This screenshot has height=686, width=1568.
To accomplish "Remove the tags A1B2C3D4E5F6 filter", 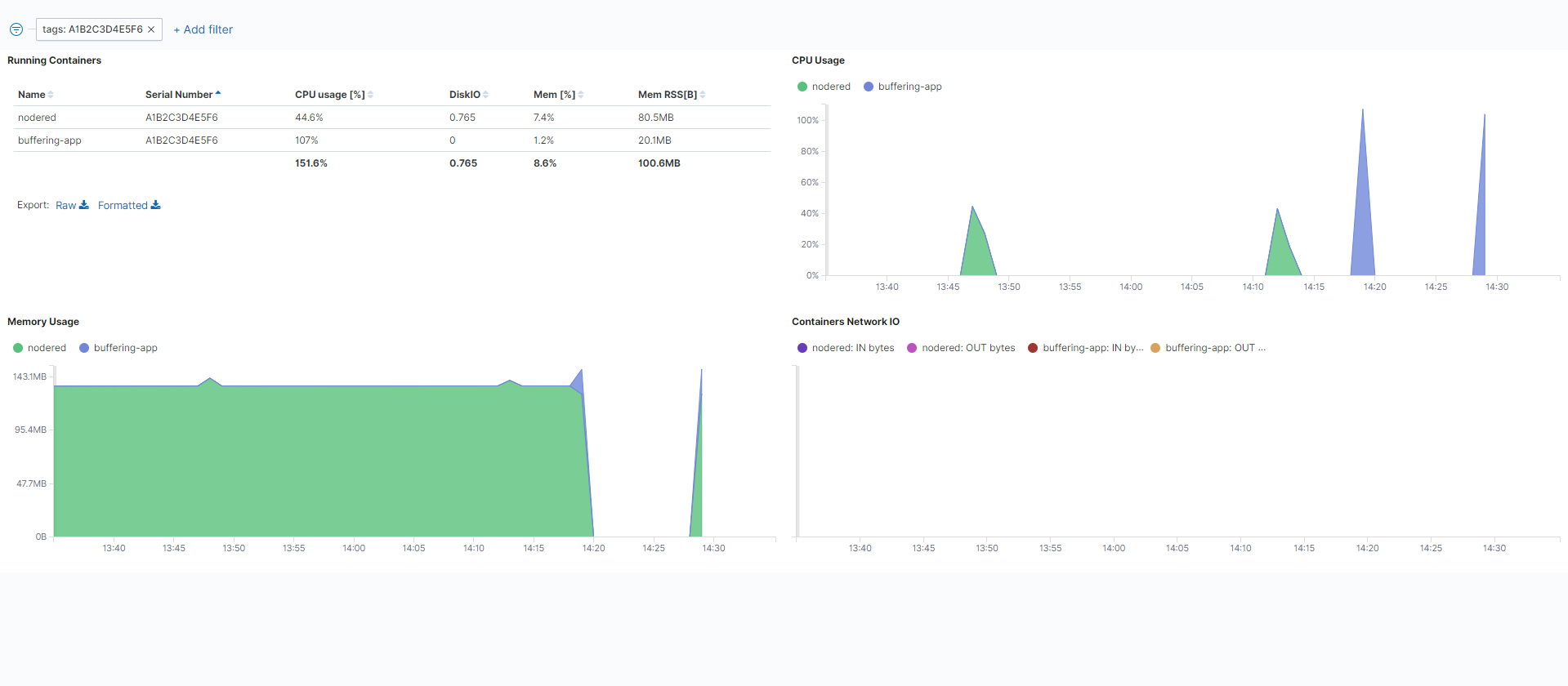I will (x=151, y=29).
